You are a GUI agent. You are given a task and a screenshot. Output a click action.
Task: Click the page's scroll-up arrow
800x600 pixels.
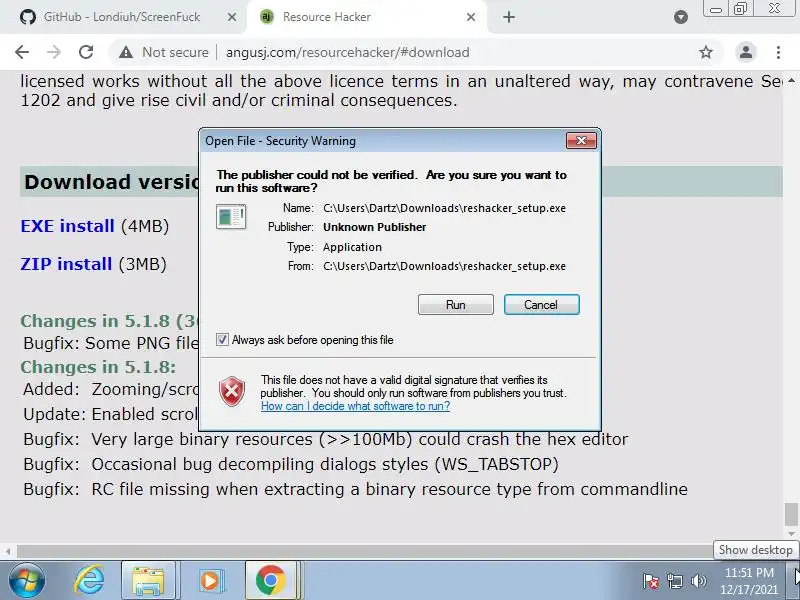click(791, 80)
